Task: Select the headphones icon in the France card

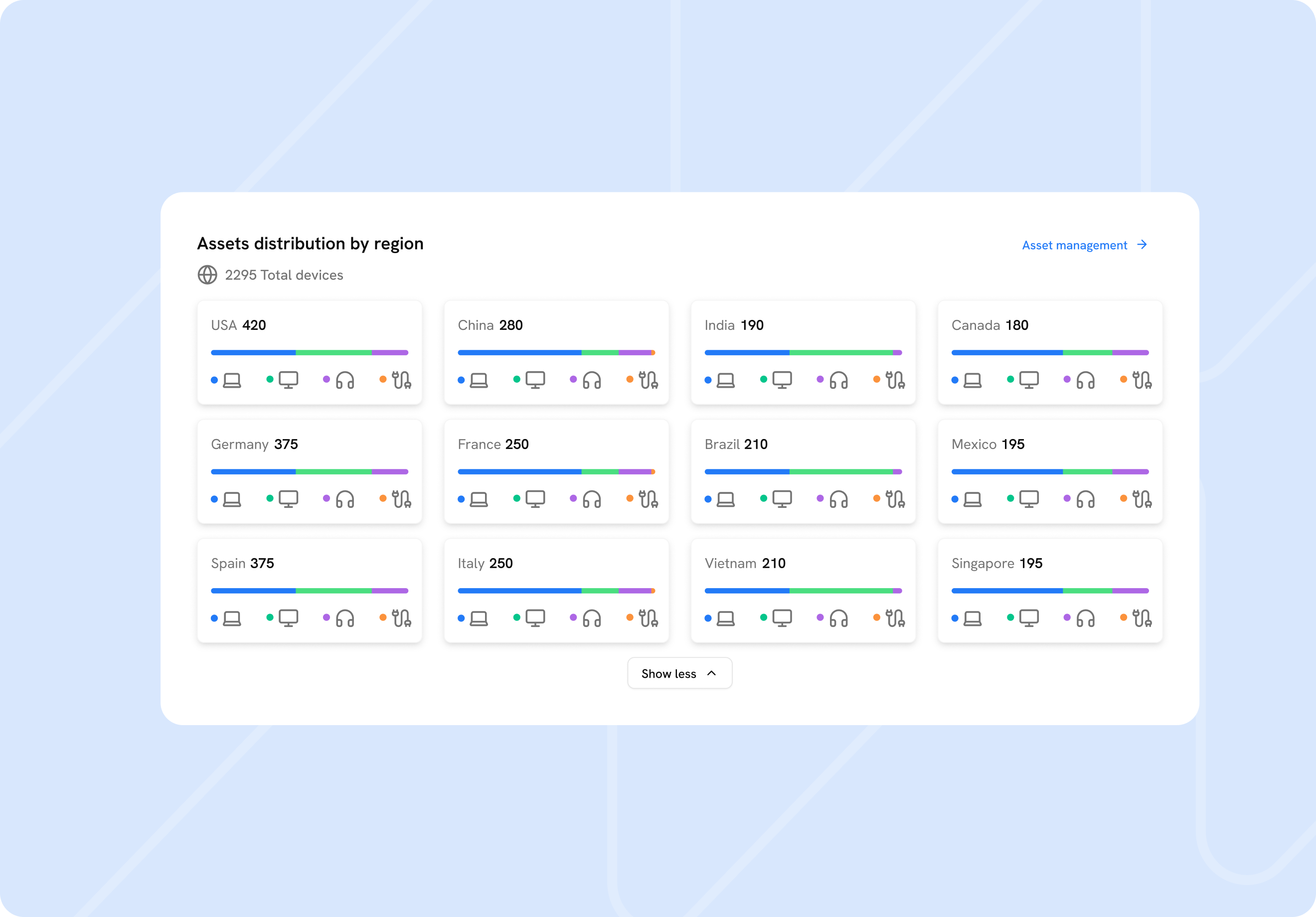Action: tap(592, 499)
